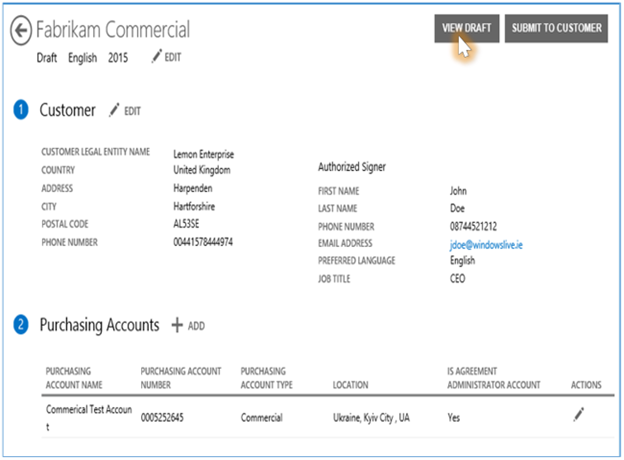This screenshot has height=460, width=624.
Task: Click the Draft status text
Action: point(47,58)
